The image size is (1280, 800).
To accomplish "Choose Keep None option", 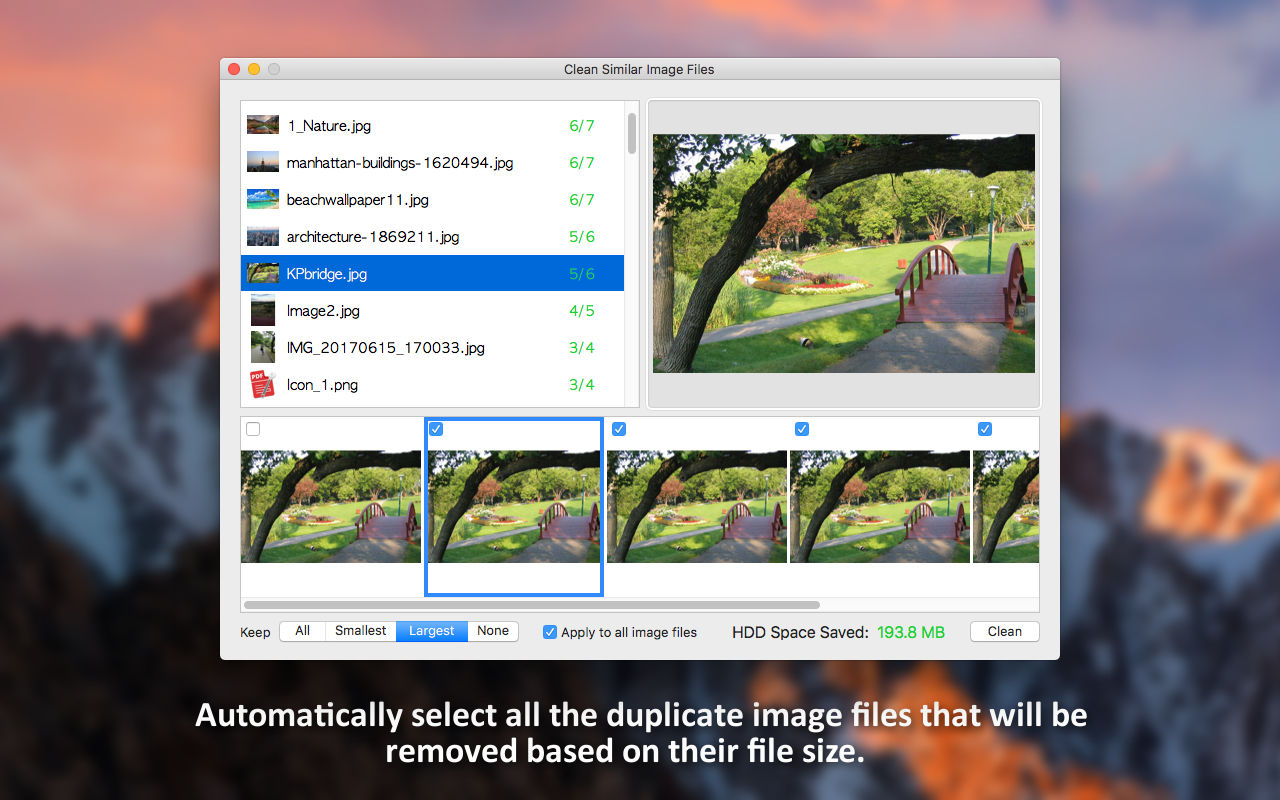I will 493,631.
